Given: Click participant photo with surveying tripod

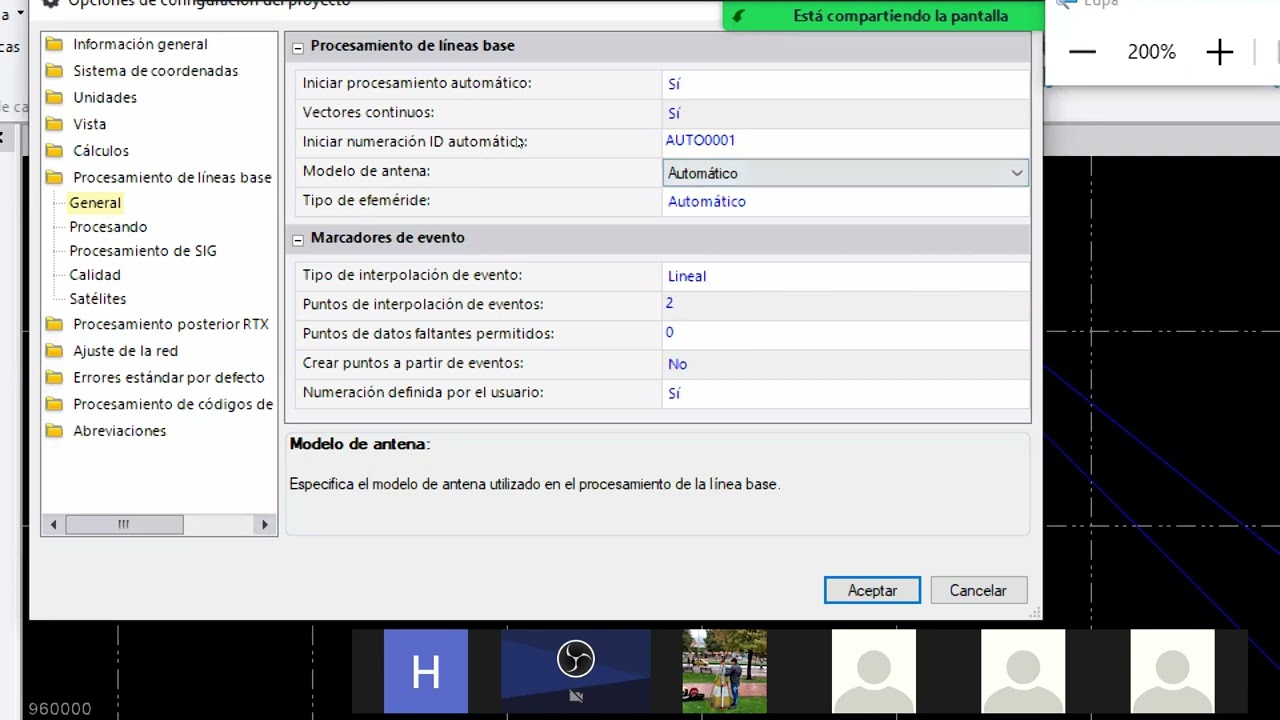Looking at the screenshot, I should (725, 671).
